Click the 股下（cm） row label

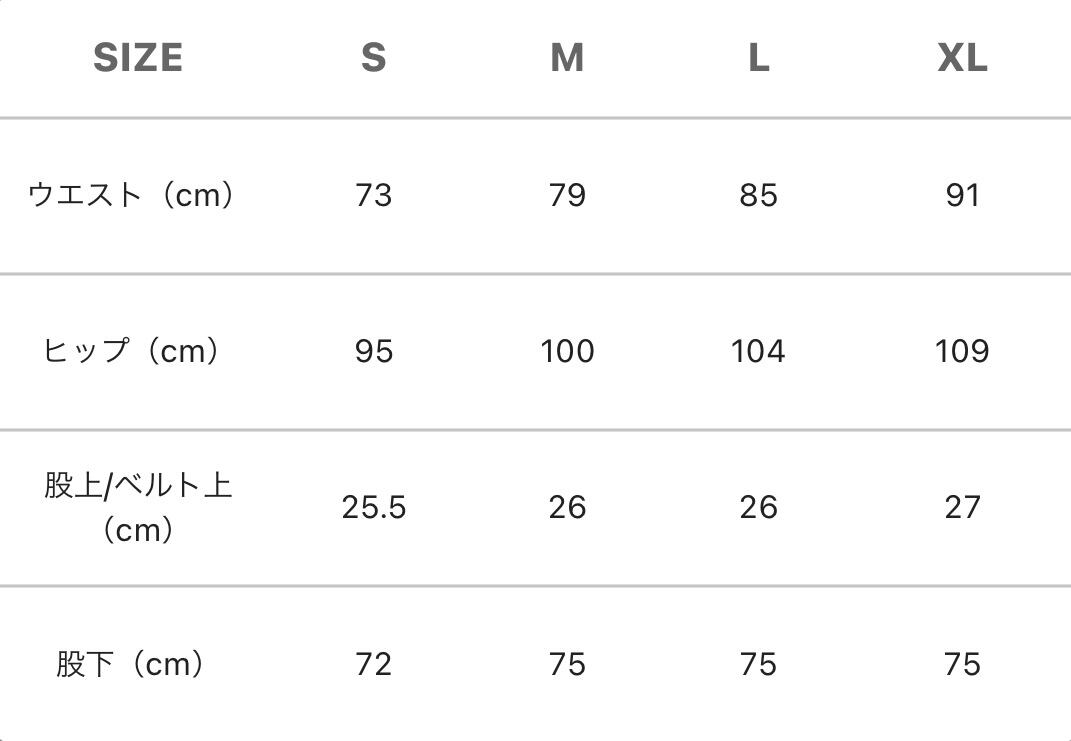pyautogui.click(x=130, y=664)
